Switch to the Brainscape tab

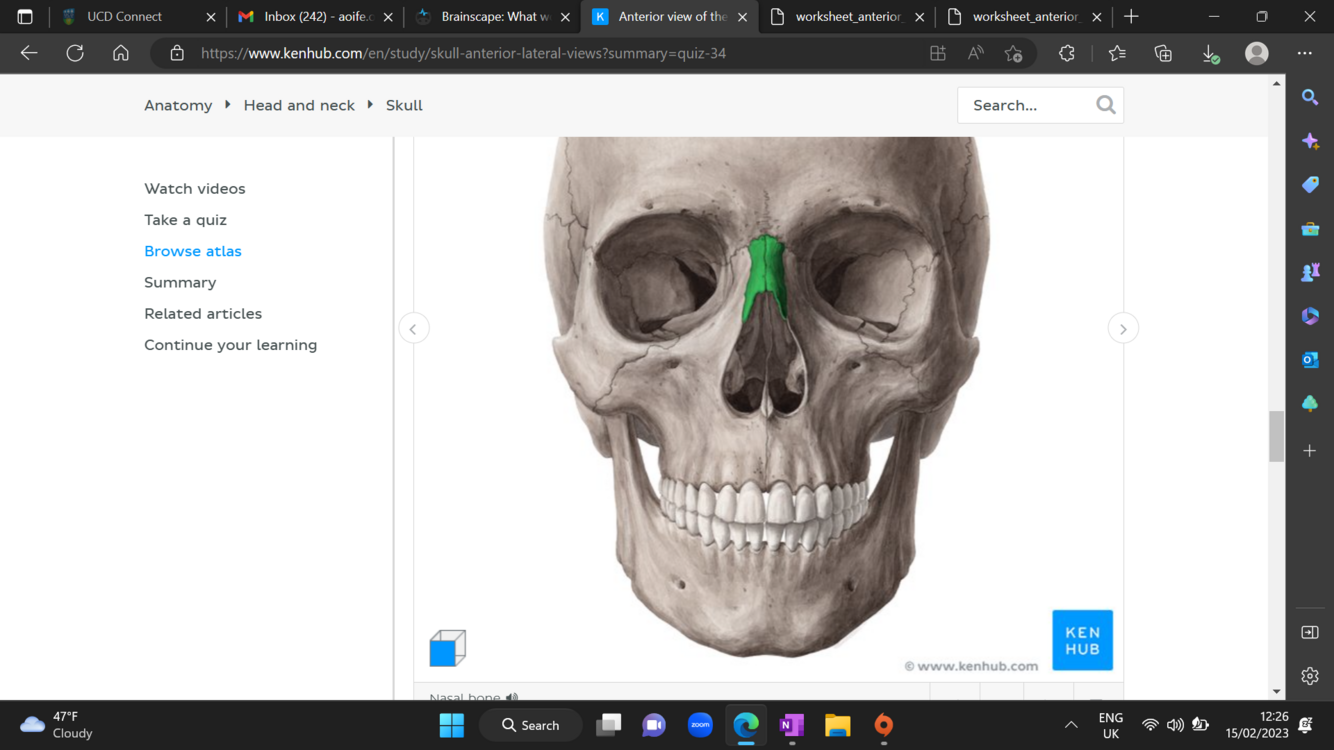[494, 16]
